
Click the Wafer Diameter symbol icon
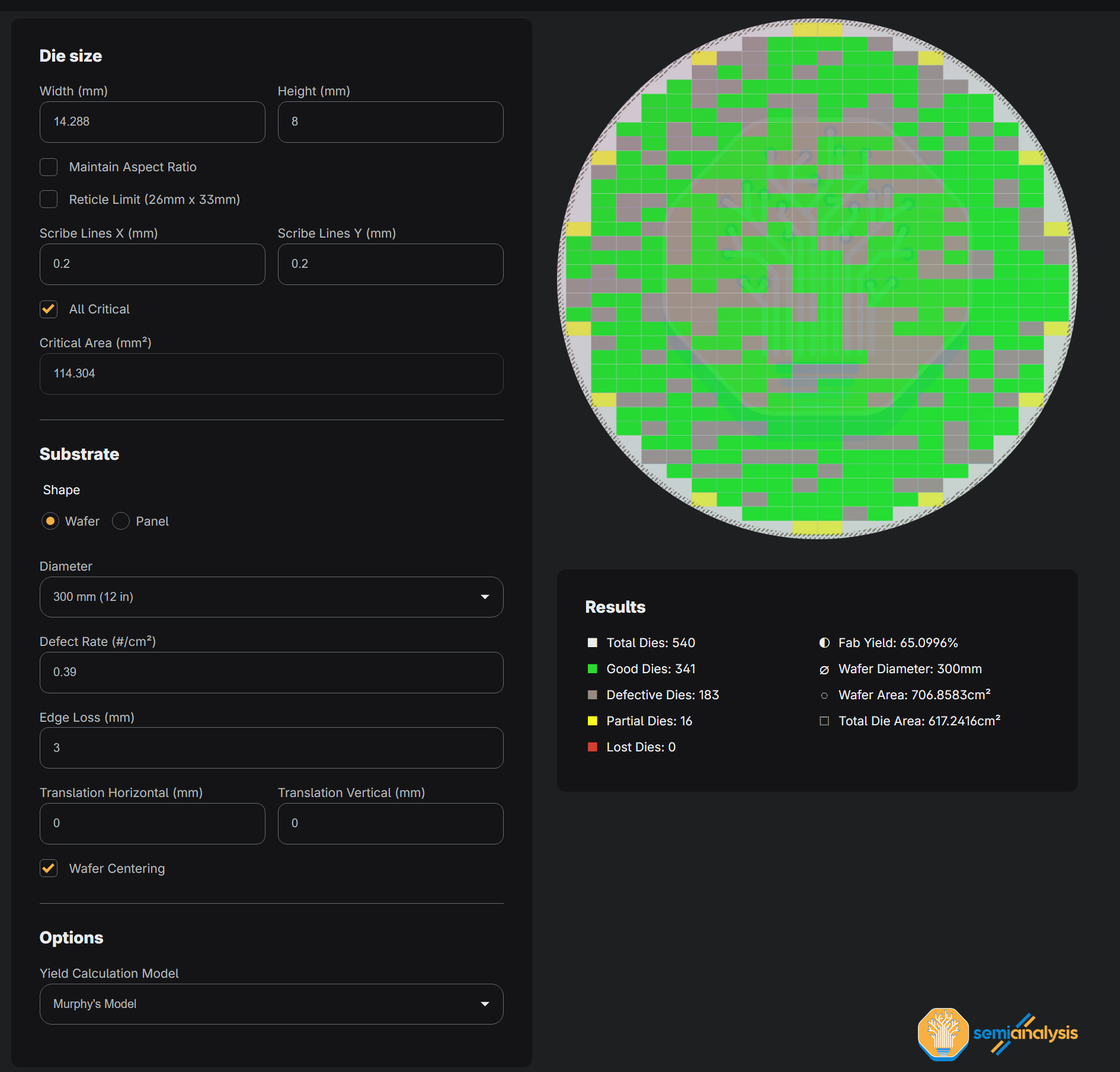coord(824,670)
